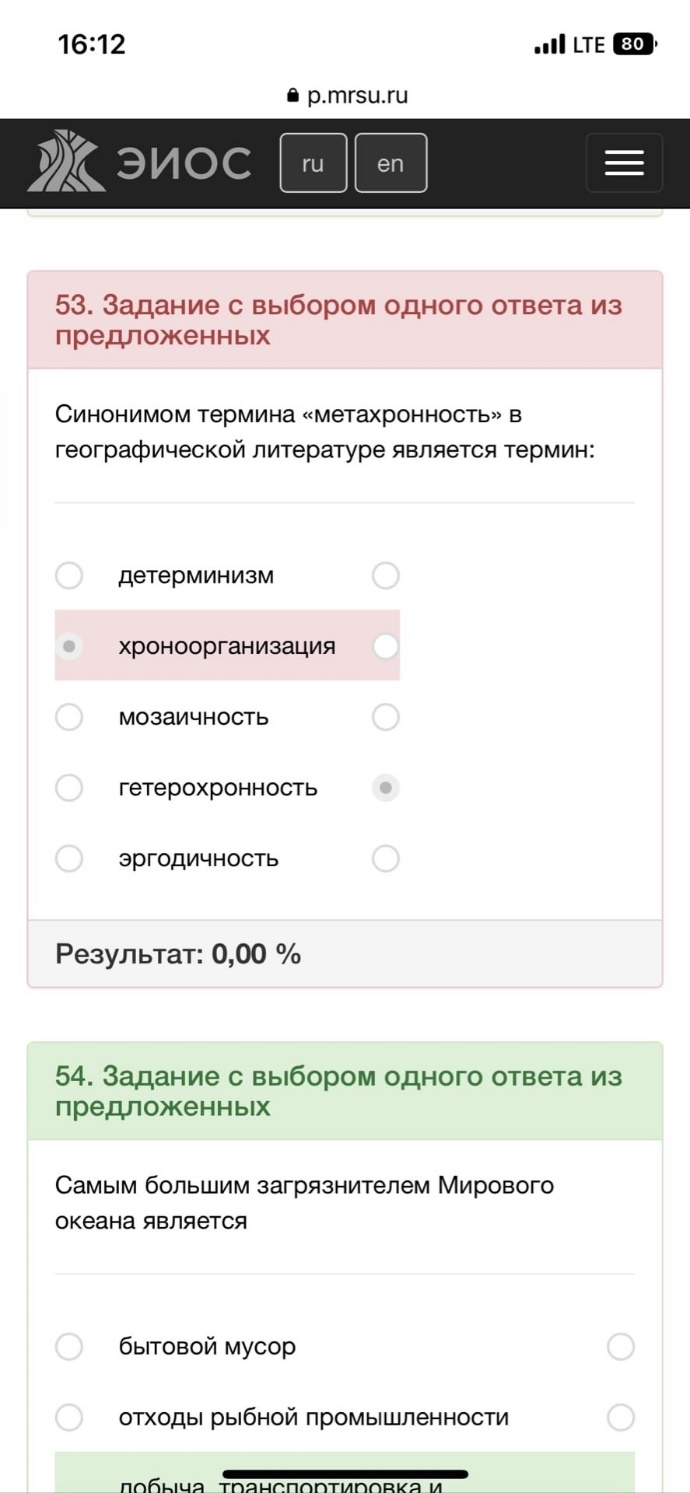The height and width of the screenshot is (1493, 690).
Task: Select the left radio button for детерминизм
Action: pos(69,575)
